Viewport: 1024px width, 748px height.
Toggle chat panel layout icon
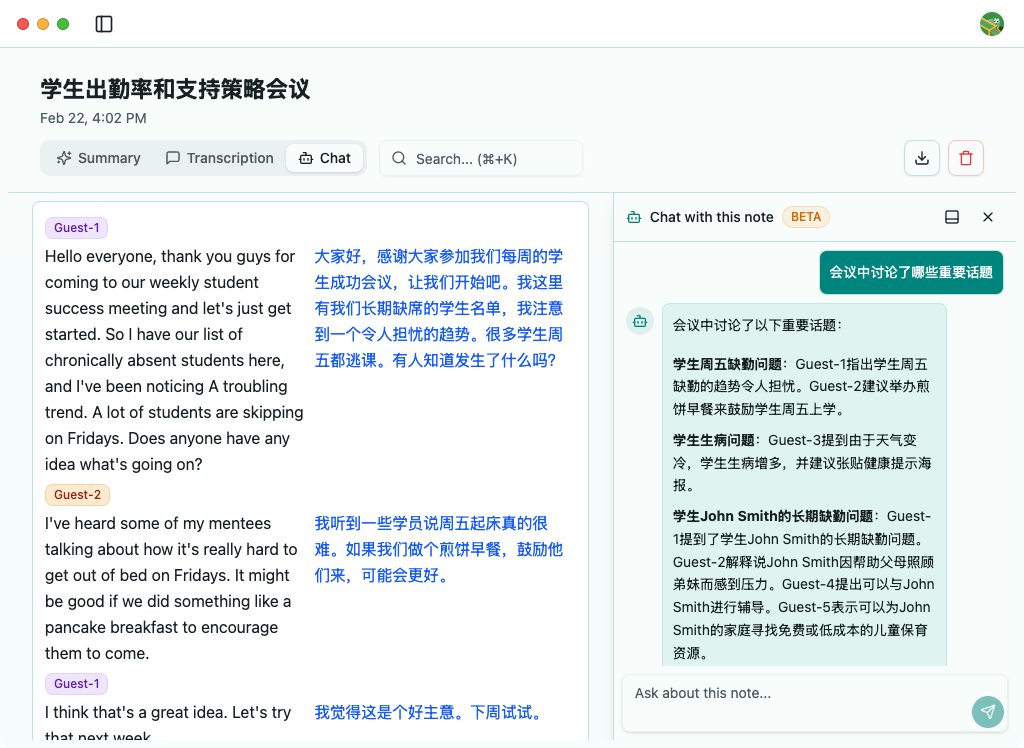pos(952,217)
